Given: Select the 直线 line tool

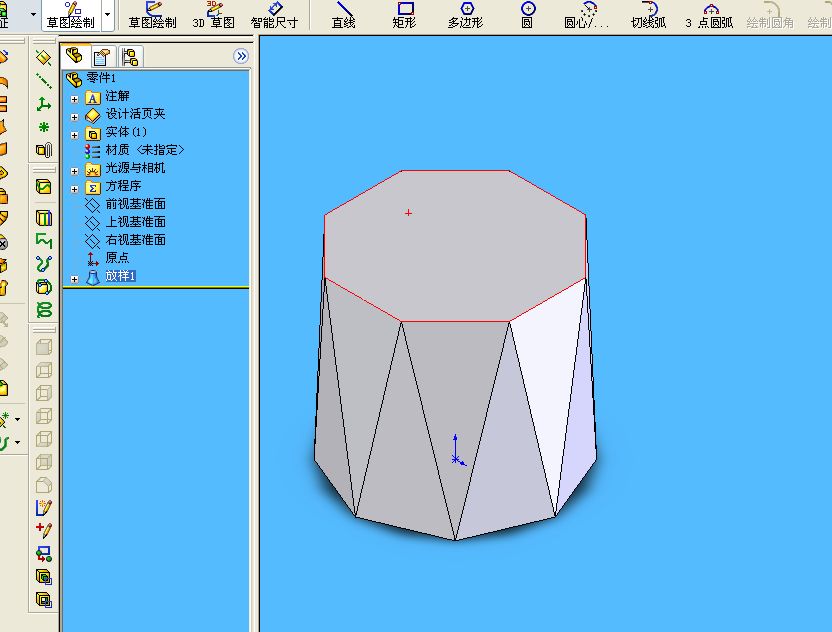Looking at the screenshot, I should (343, 15).
